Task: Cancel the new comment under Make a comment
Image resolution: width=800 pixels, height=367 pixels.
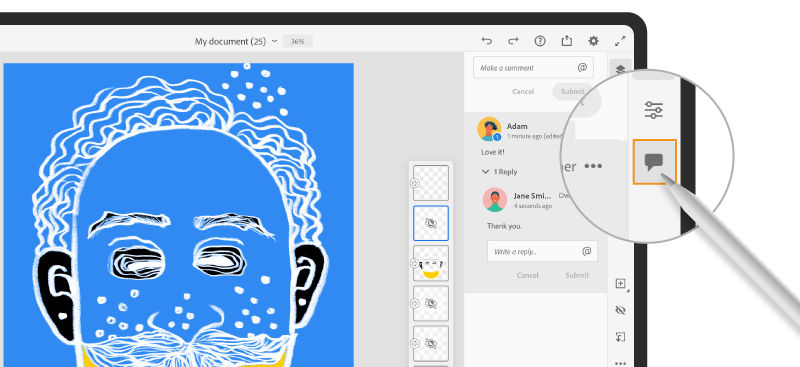Action: click(523, 91)
